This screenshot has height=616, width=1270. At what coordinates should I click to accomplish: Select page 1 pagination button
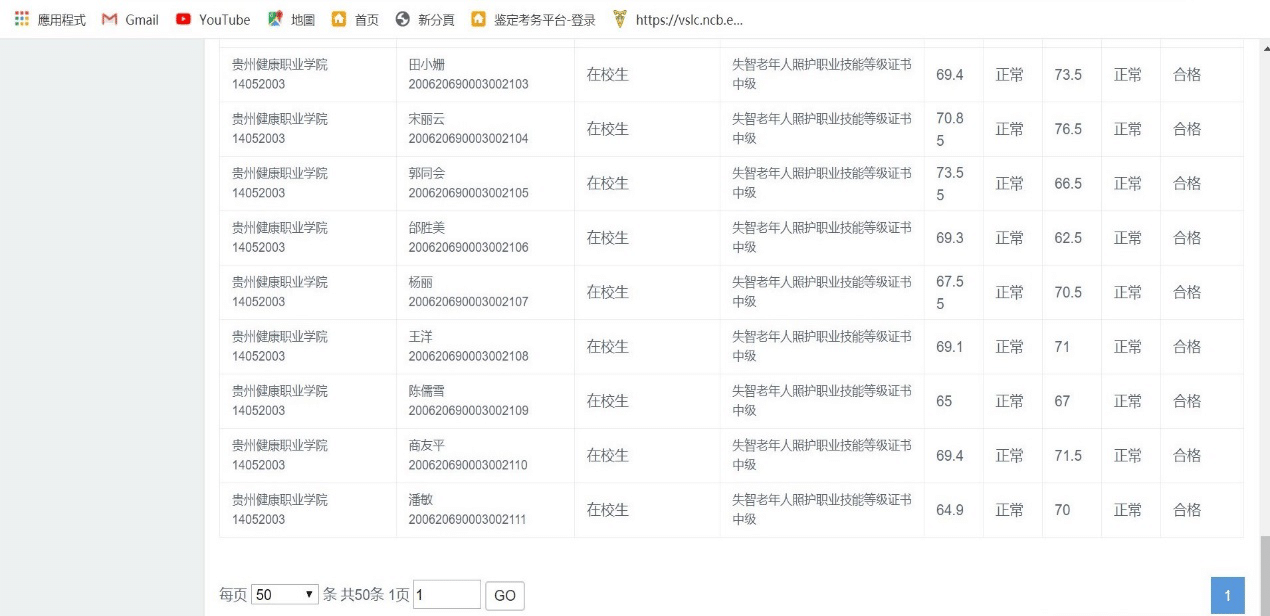coord(1227,595)
